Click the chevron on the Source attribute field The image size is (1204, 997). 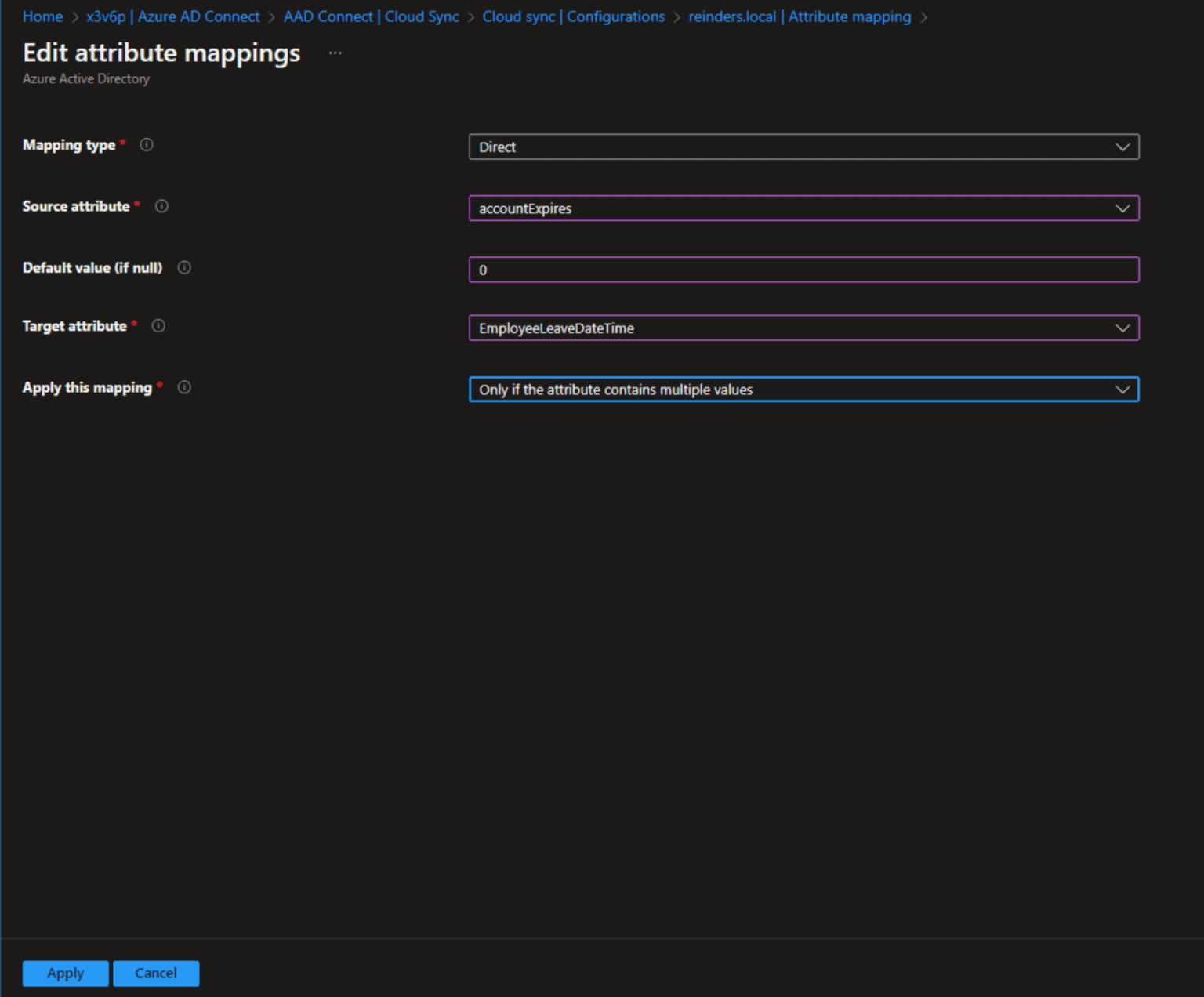tap(1123, 208)
